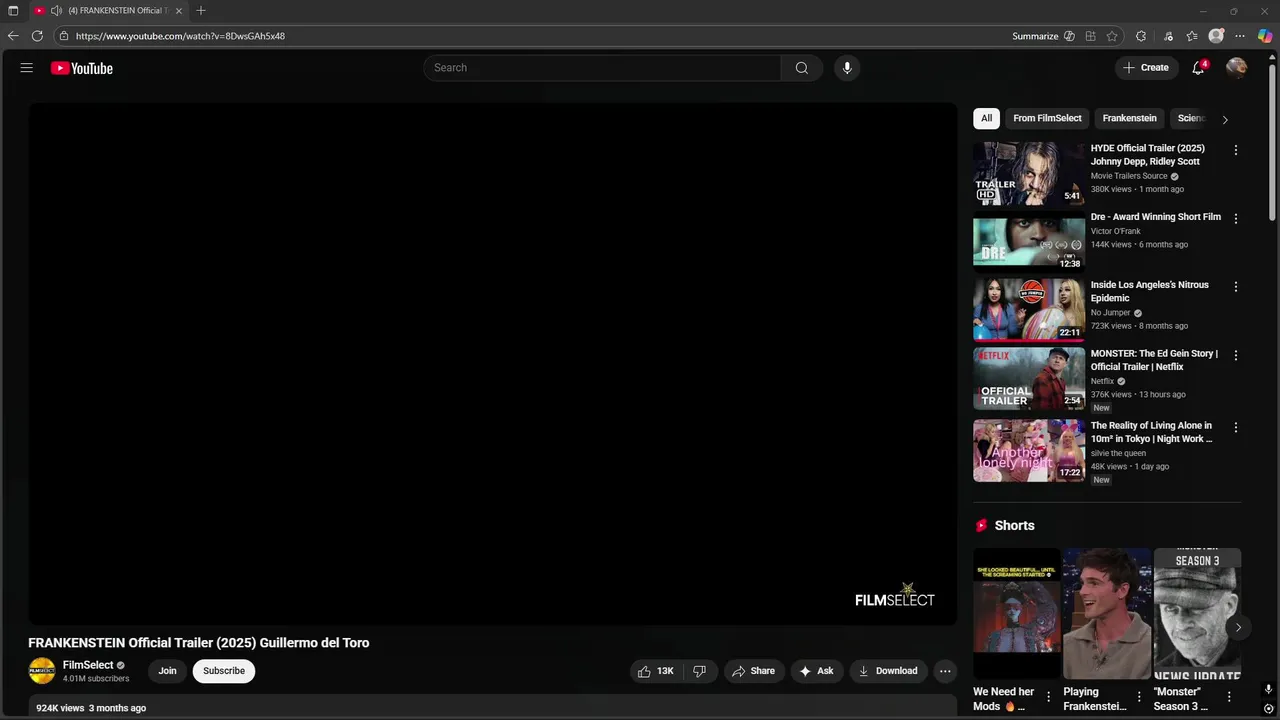Share this Frankenstein trailer
Viewport: 1280px width, 720px height.
coord(753,671)
